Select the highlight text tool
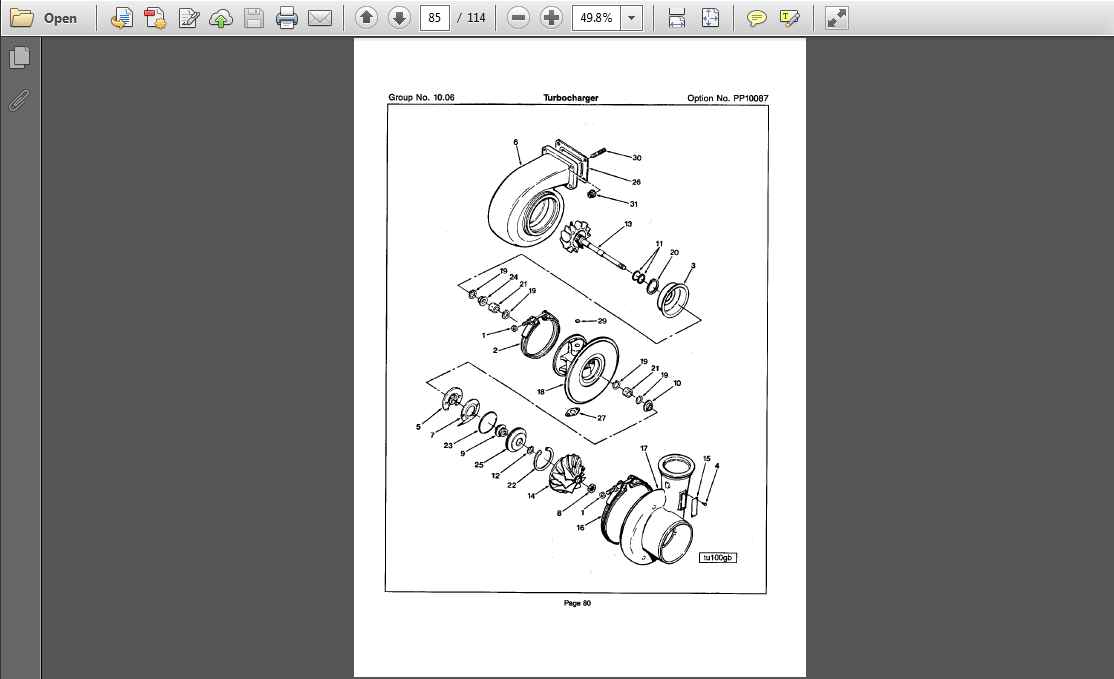The height and width of the screenshot is (679, 1114). pyautogui.click(x=789, y=18)
